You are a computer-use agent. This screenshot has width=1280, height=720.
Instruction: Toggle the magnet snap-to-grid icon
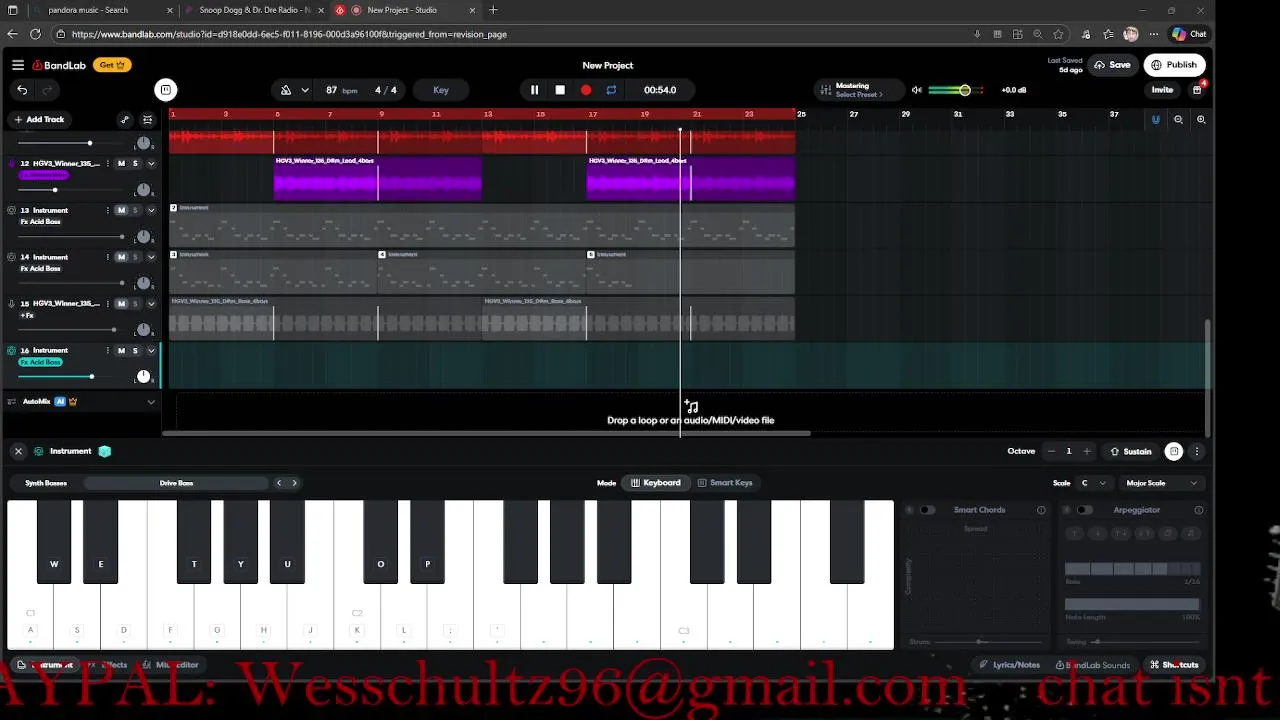(x=1155, y=119)
